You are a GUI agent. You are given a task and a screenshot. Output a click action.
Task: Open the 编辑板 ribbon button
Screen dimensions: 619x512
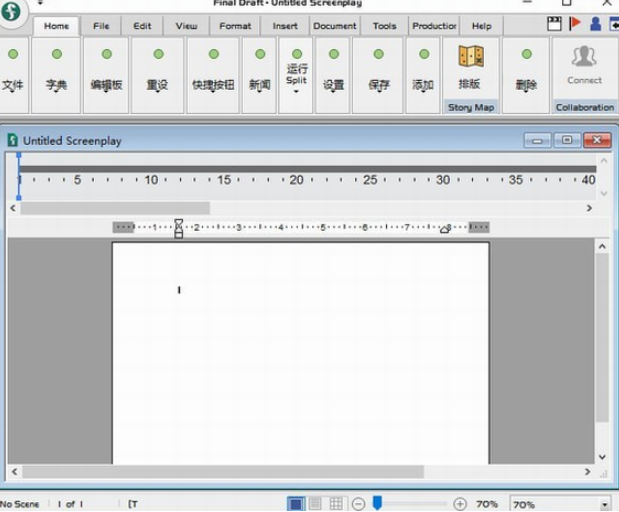tap(106, 75)
